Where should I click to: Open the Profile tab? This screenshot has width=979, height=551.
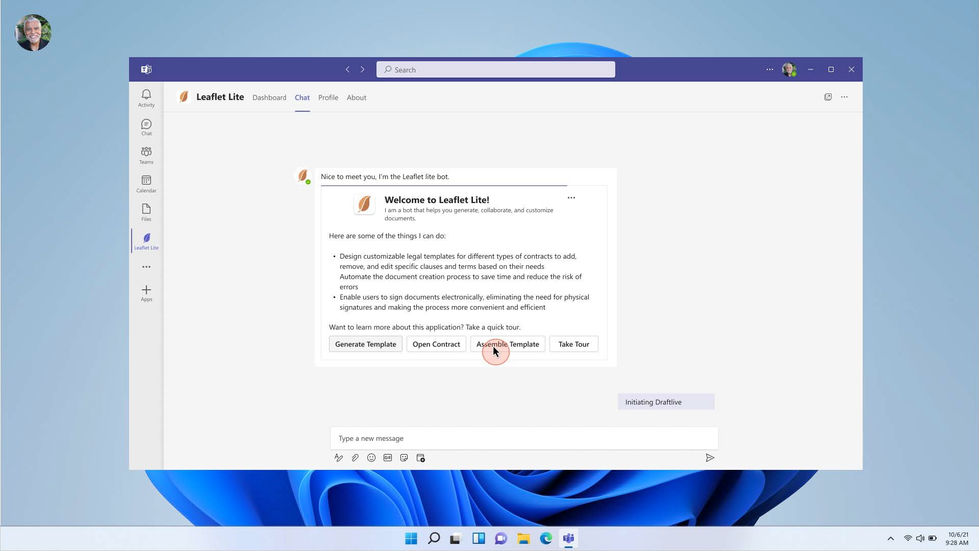[x=328, y=97]
